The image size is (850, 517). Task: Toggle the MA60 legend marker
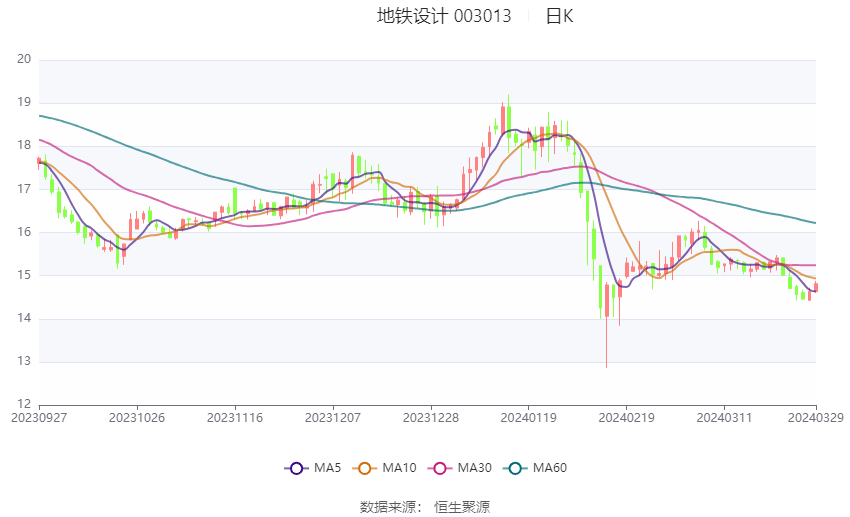coord(515,468)
